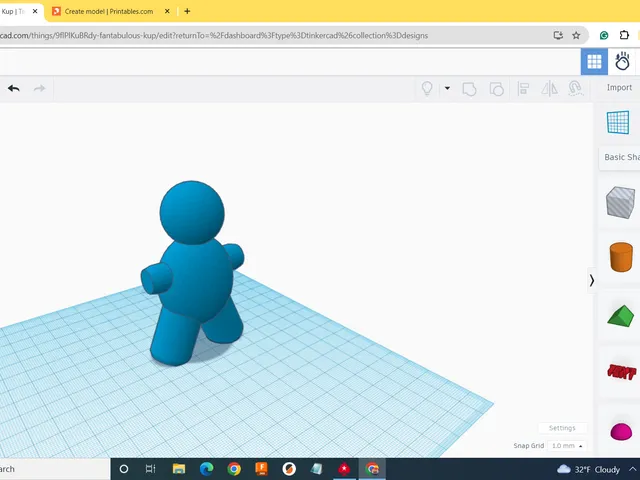640x480 pixels.
Task: Click the Ungroup shapes icon
Action: click(x=496, y=89)
